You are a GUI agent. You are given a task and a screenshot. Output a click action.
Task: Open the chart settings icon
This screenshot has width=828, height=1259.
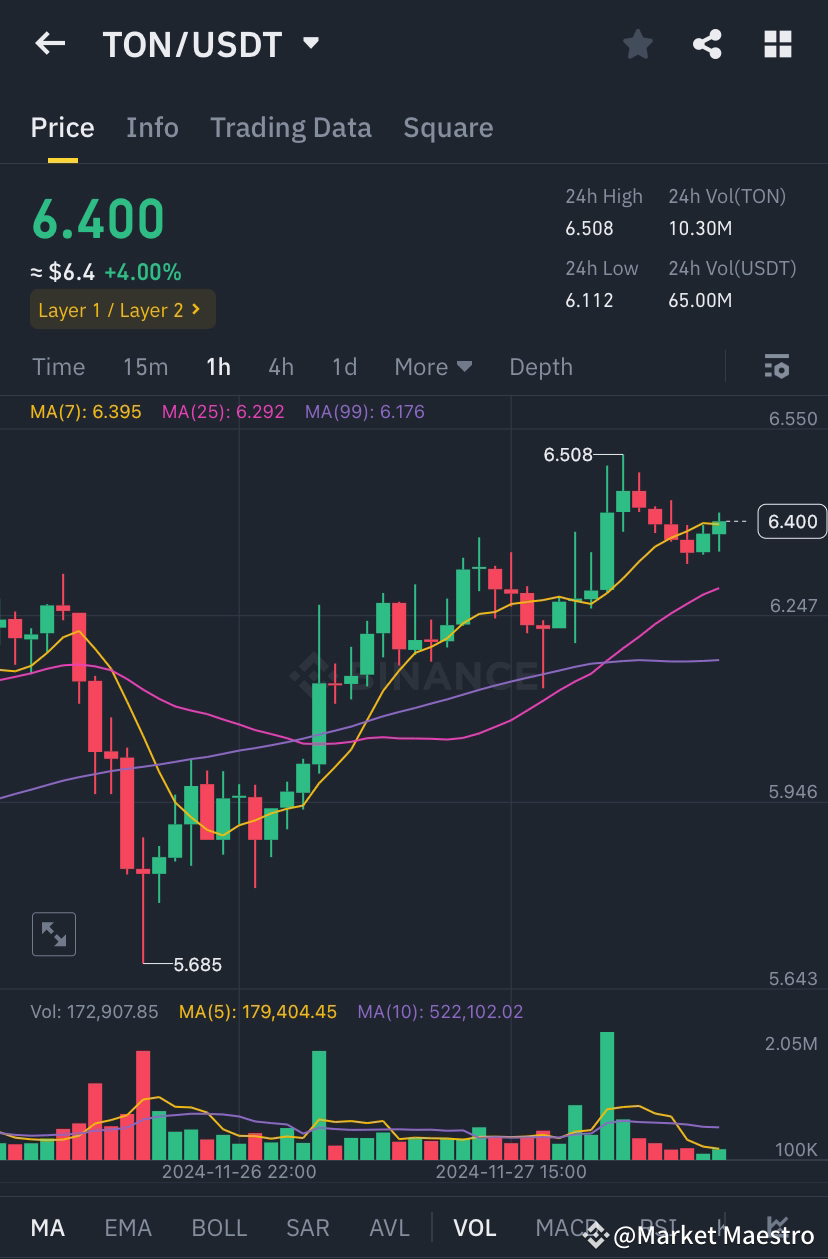[x=777, y=367]
